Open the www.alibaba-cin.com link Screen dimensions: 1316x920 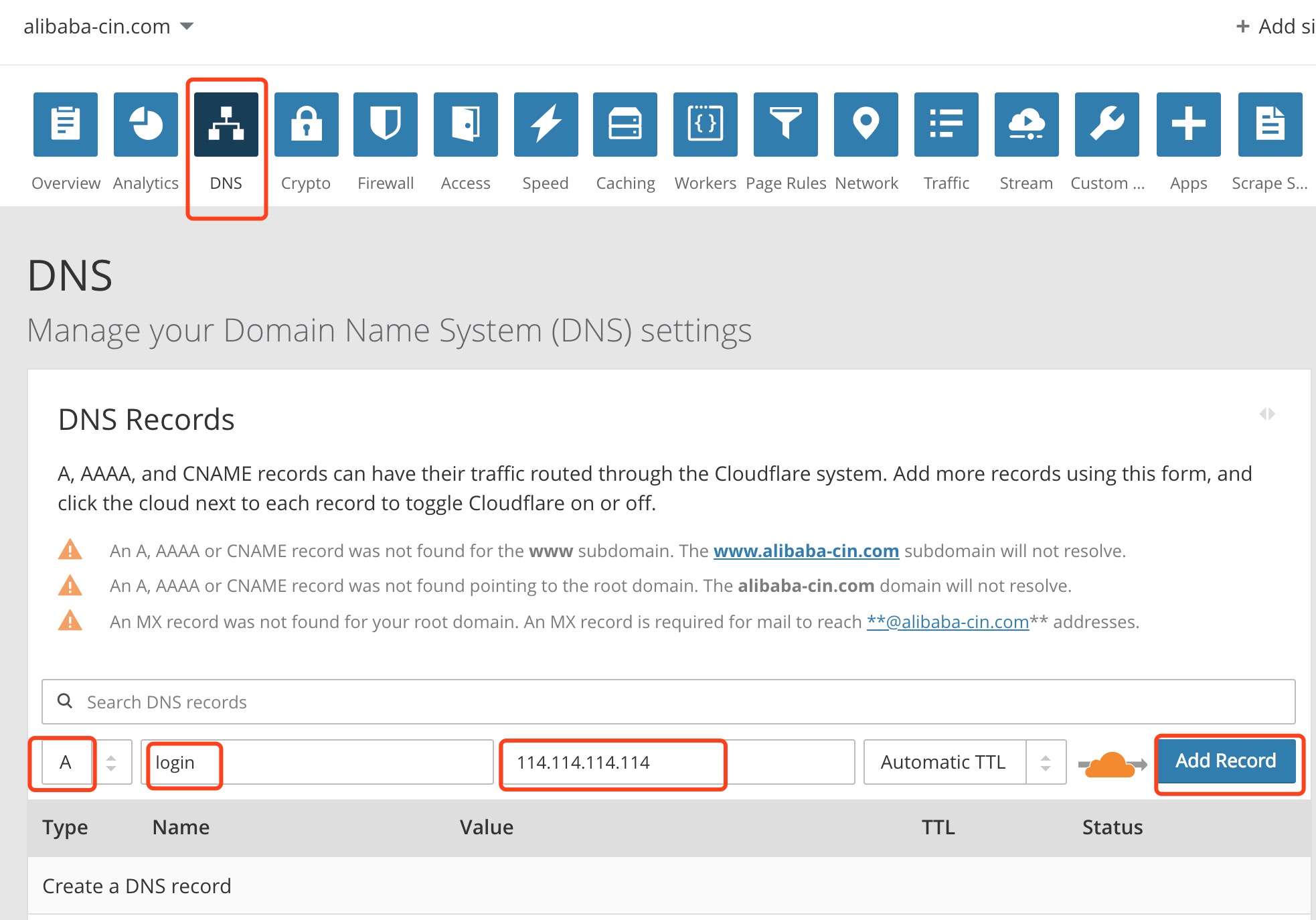point(805,551)
